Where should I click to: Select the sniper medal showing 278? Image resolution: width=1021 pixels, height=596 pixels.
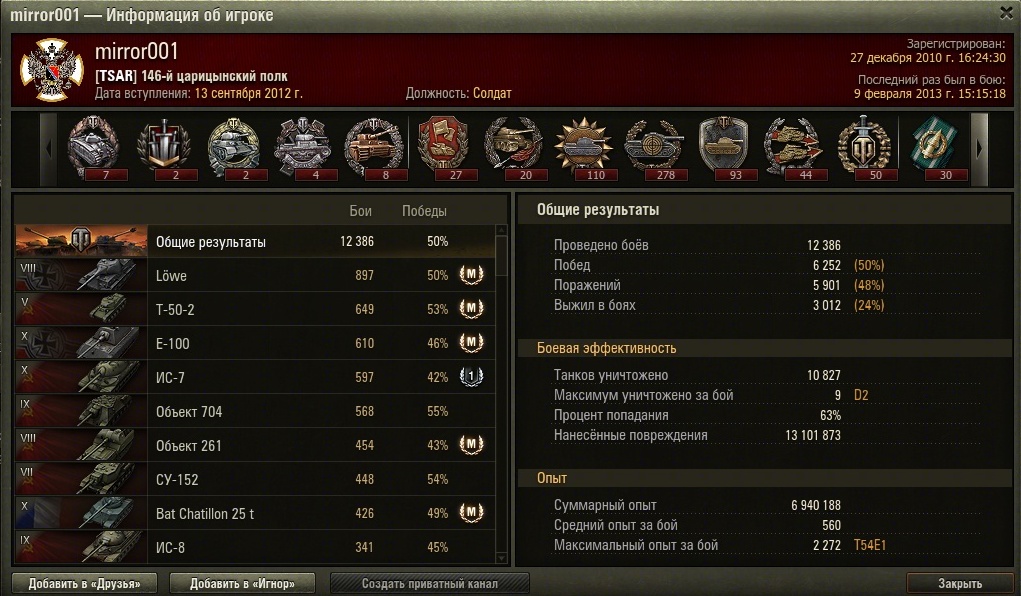pyautogui.click(x=654, y=148)
